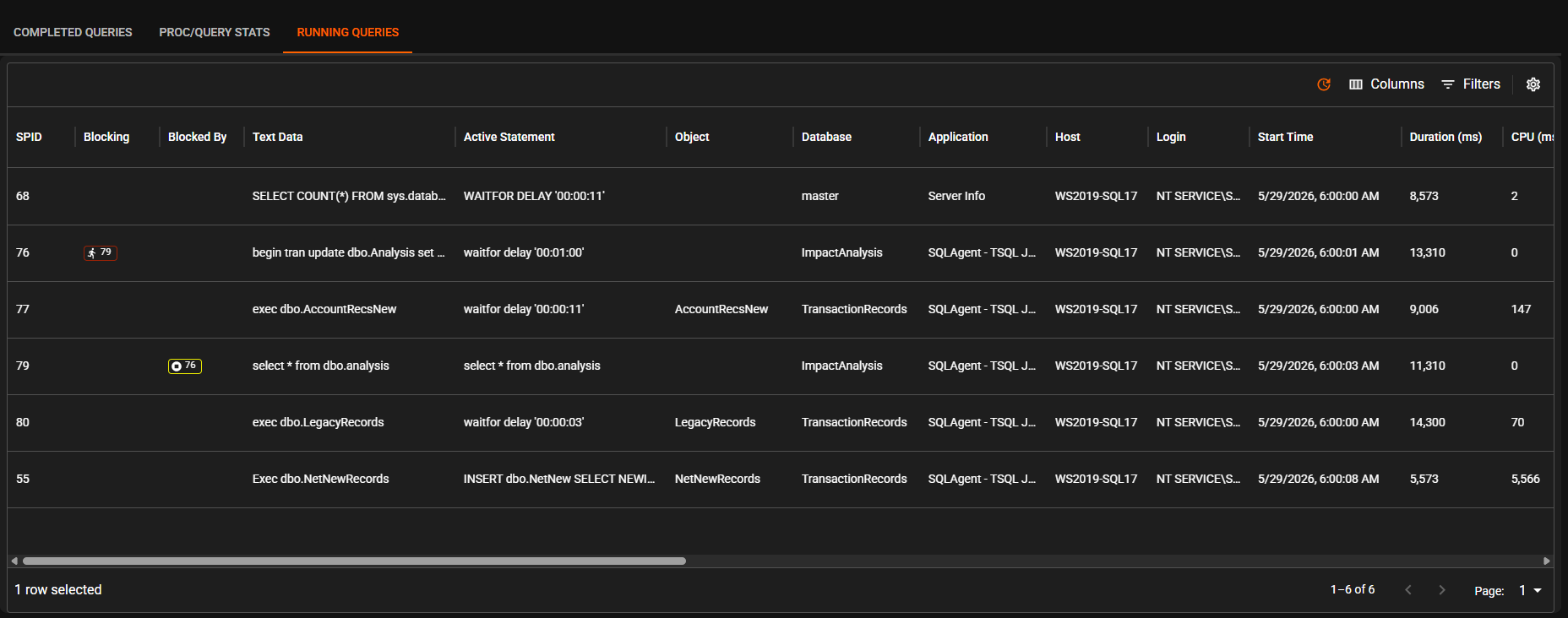Click the scrollbar right arrow
This screenshot has height=618, width=1568.
[1547, 561]
